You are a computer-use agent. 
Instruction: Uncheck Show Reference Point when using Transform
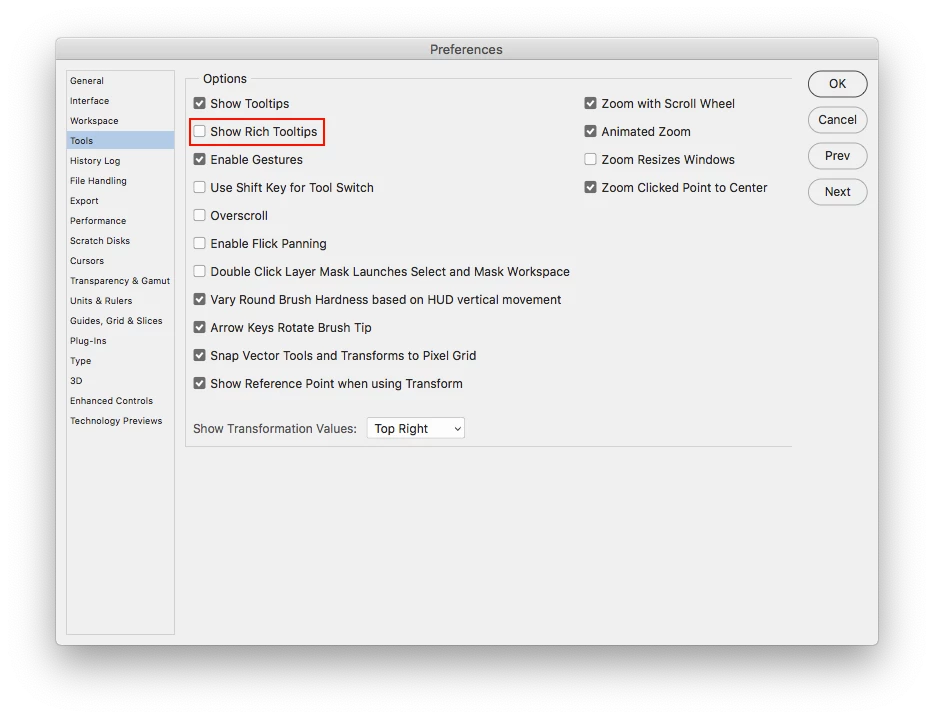(200, 384)
